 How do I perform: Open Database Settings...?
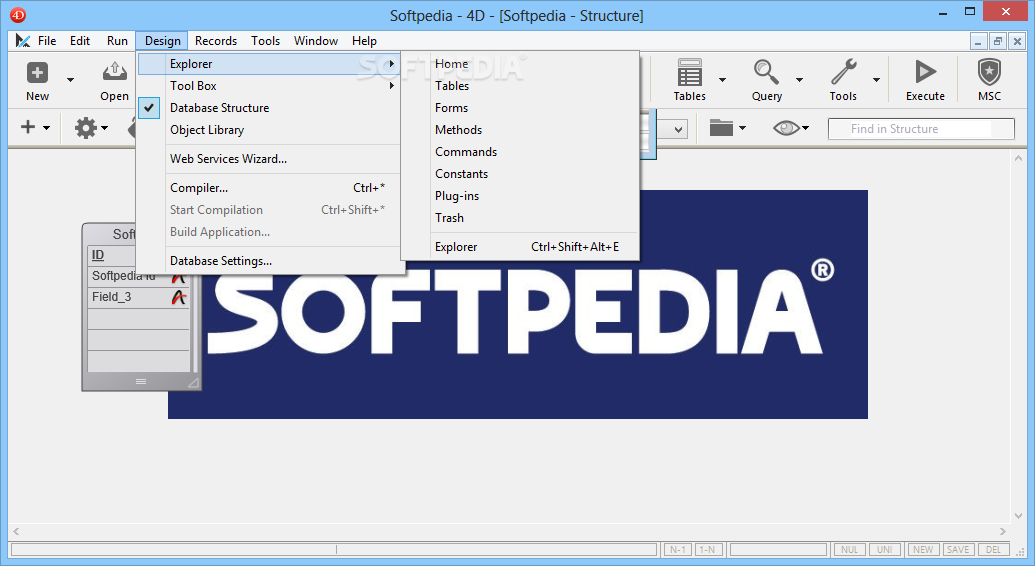point(269,261)
